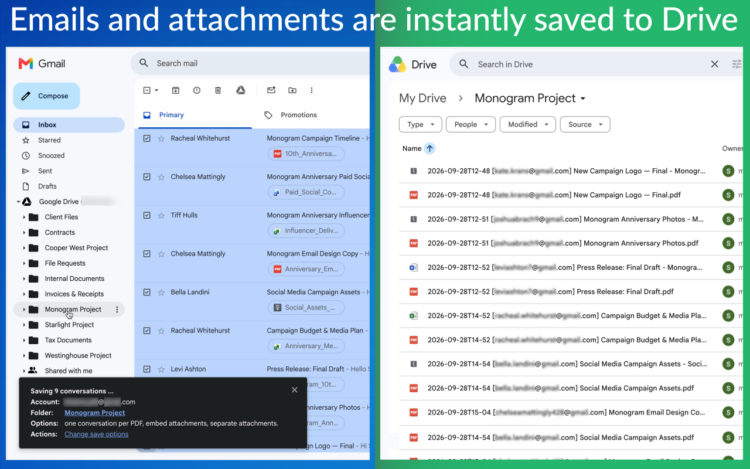This screenshot has height=469, width=750.
Task: Click the Mark as unread envelope icon
Action: (271, 90)
